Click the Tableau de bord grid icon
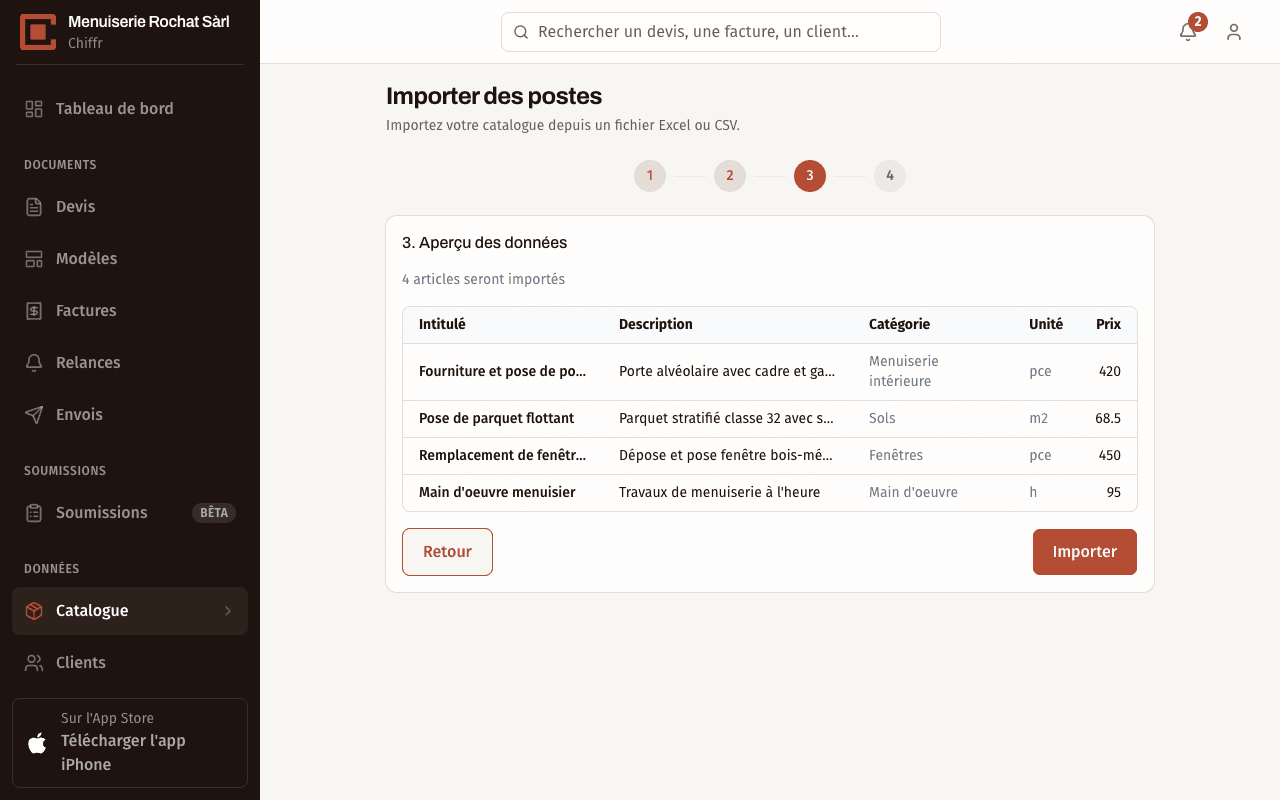The height and width of the screenshot is (800, 1280). 34,109
